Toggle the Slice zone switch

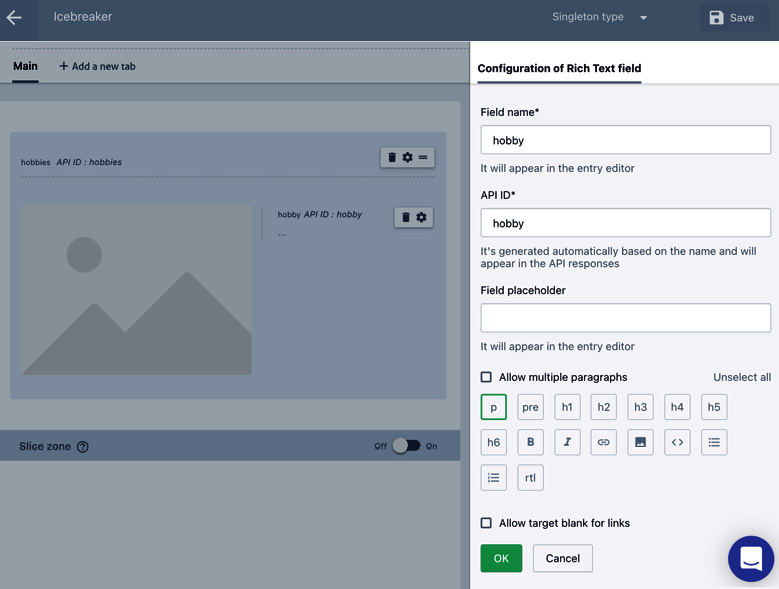[406, 446]
